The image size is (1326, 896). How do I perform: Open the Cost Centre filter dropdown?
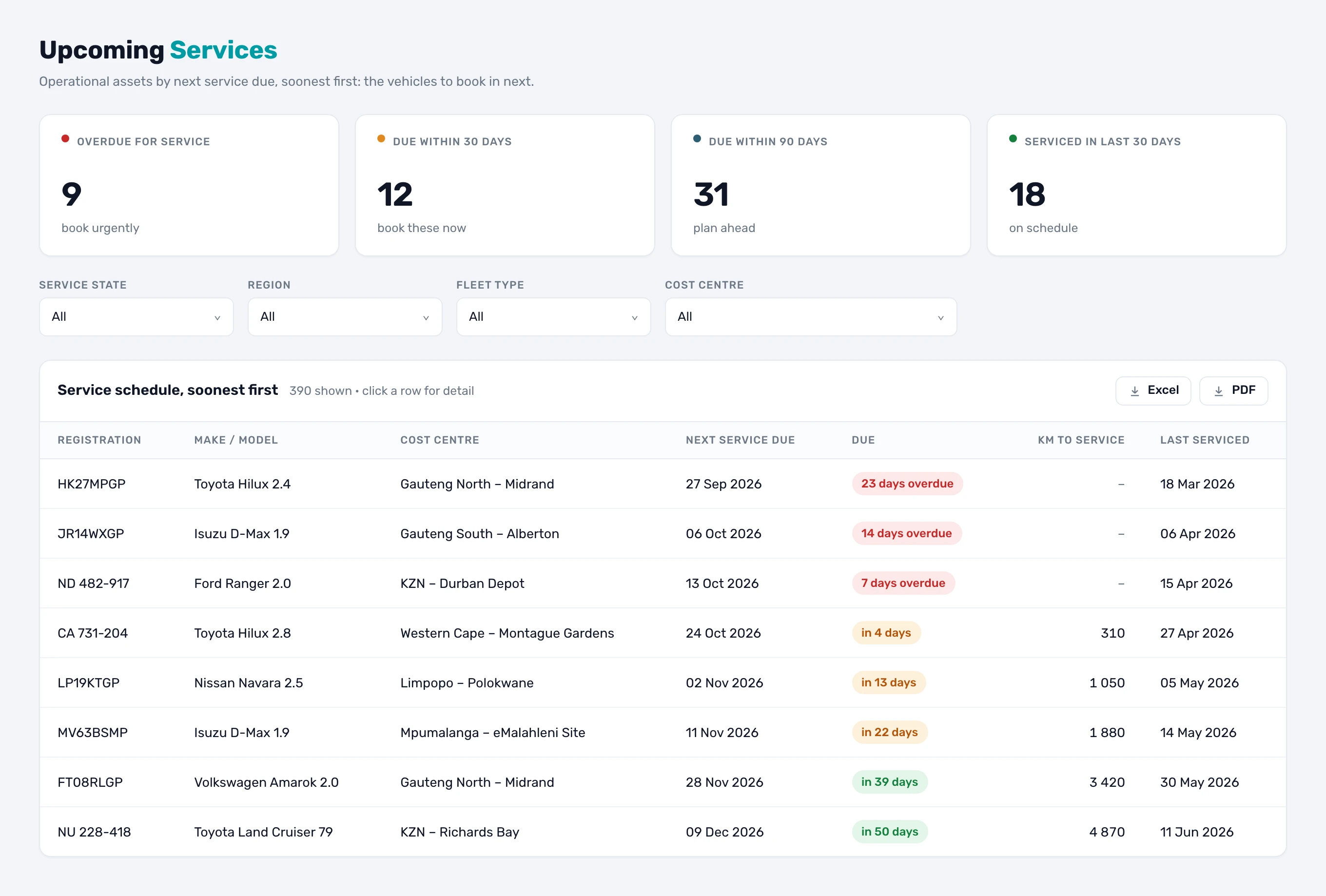(x=811, y=317)
